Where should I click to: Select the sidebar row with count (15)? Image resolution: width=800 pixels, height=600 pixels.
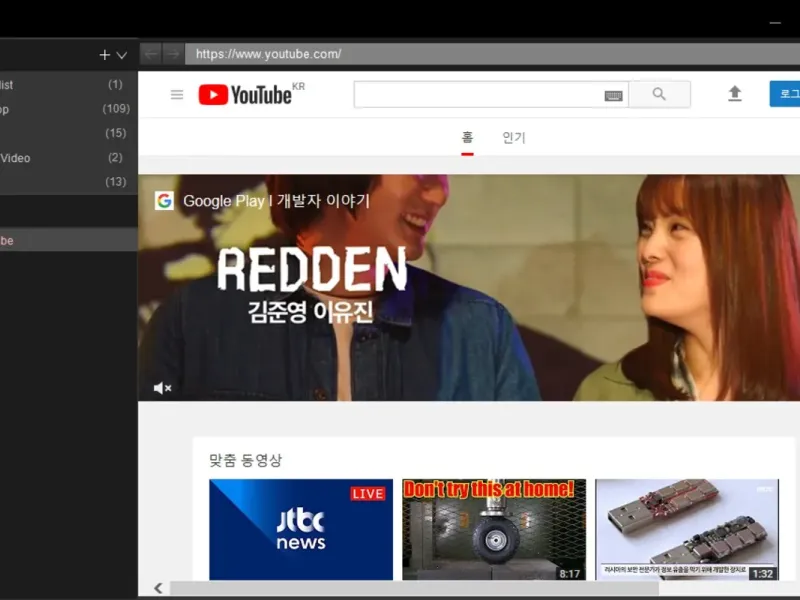click(x=68, y=133)
